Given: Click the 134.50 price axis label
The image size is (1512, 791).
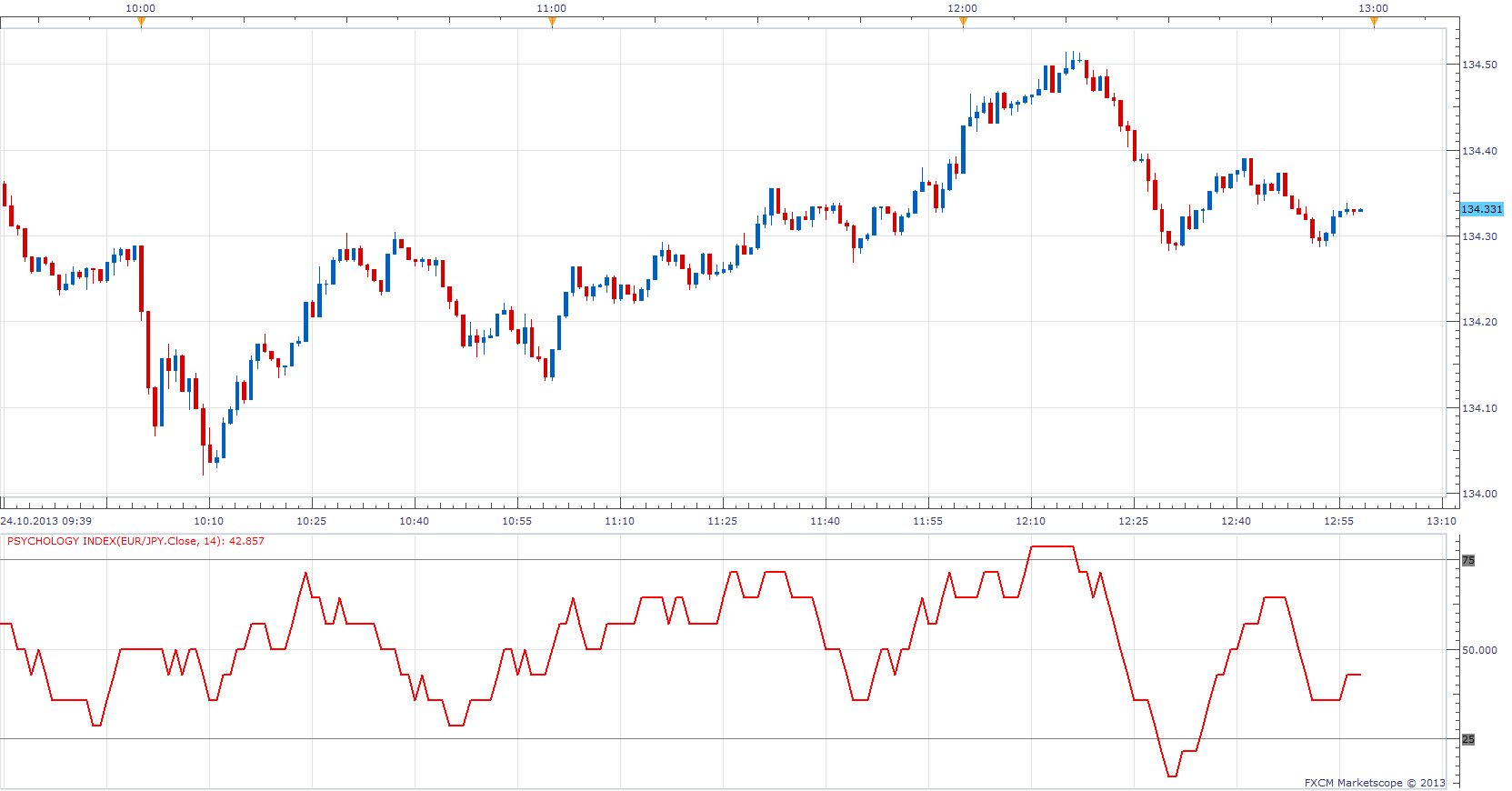Looking at the screenshot, I should click(1478, 65).
